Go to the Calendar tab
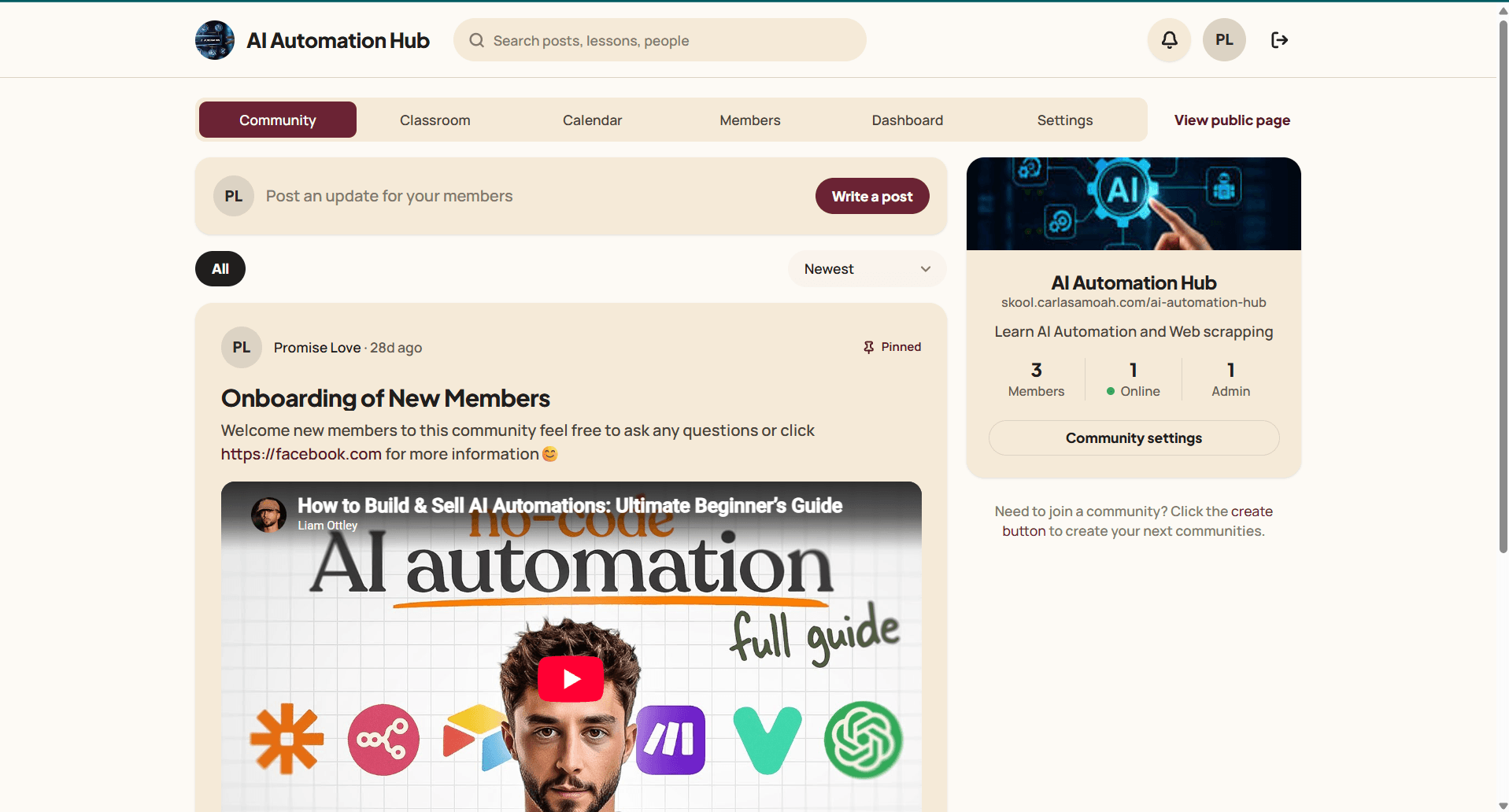Image resolution: width=1509 pixels, height=812 pixels. [x=593, y=120]
